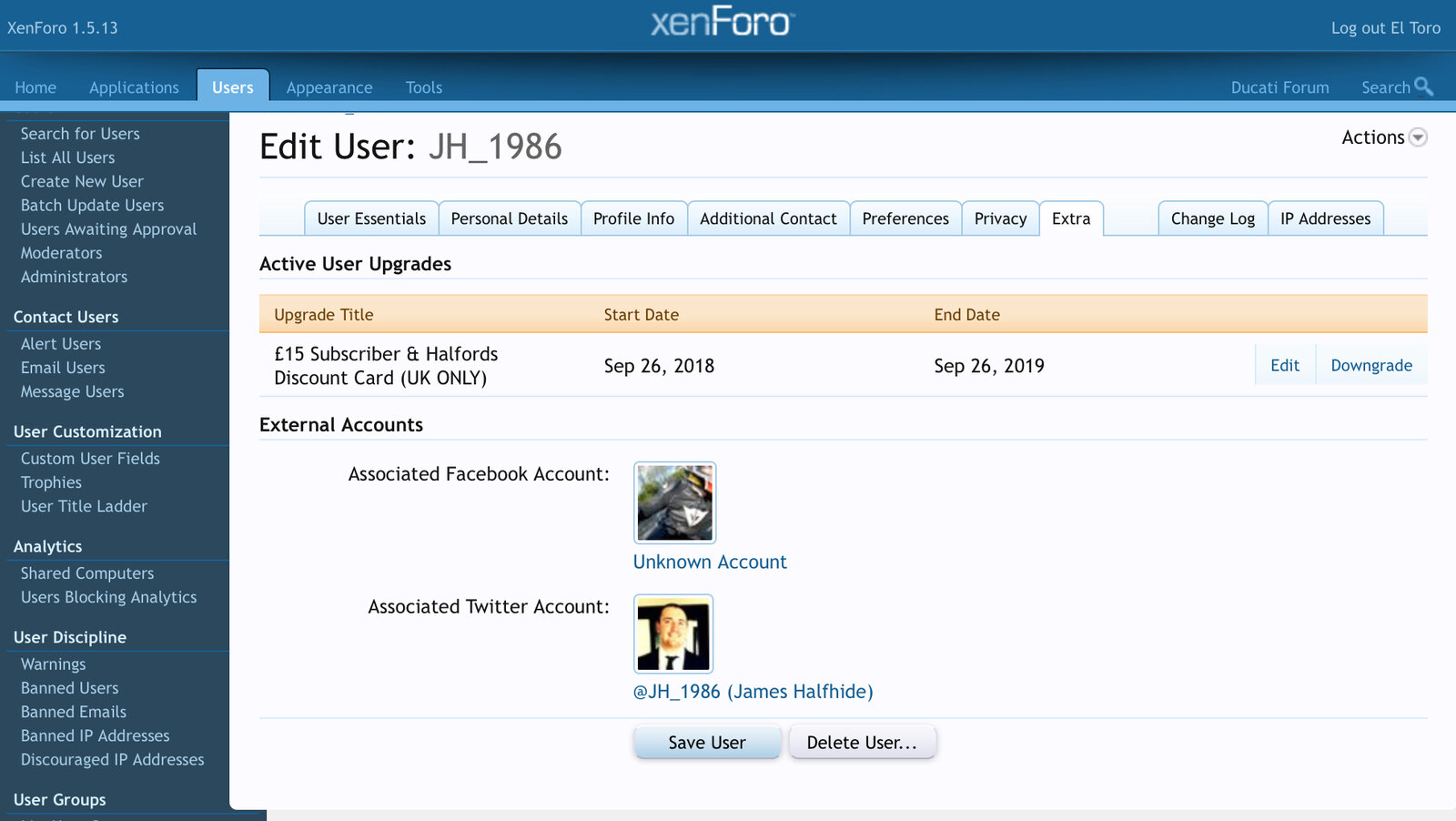Open the Personal Details tab
Screen dimensions: 1456x821
(x=509, y=218)
